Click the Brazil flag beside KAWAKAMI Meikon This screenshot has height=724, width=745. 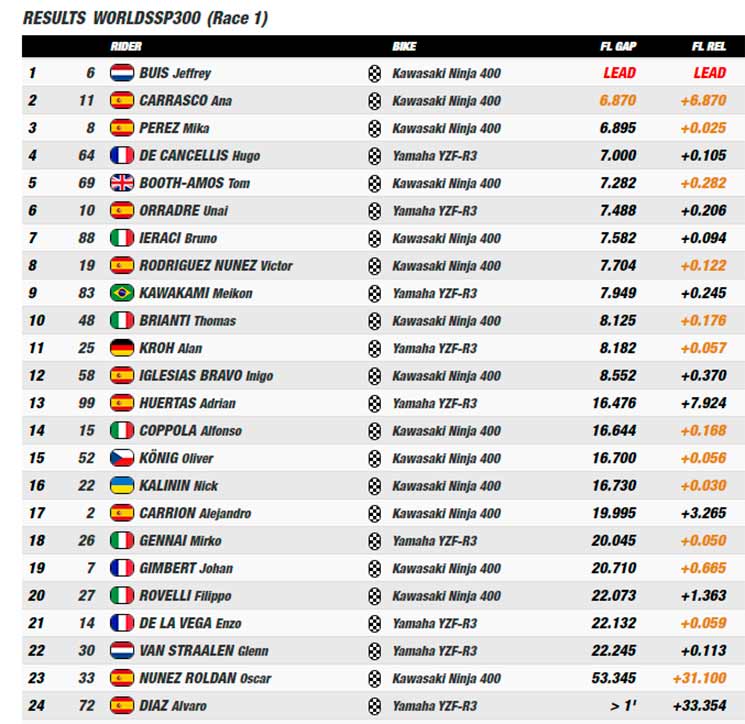tap(122, 293)
